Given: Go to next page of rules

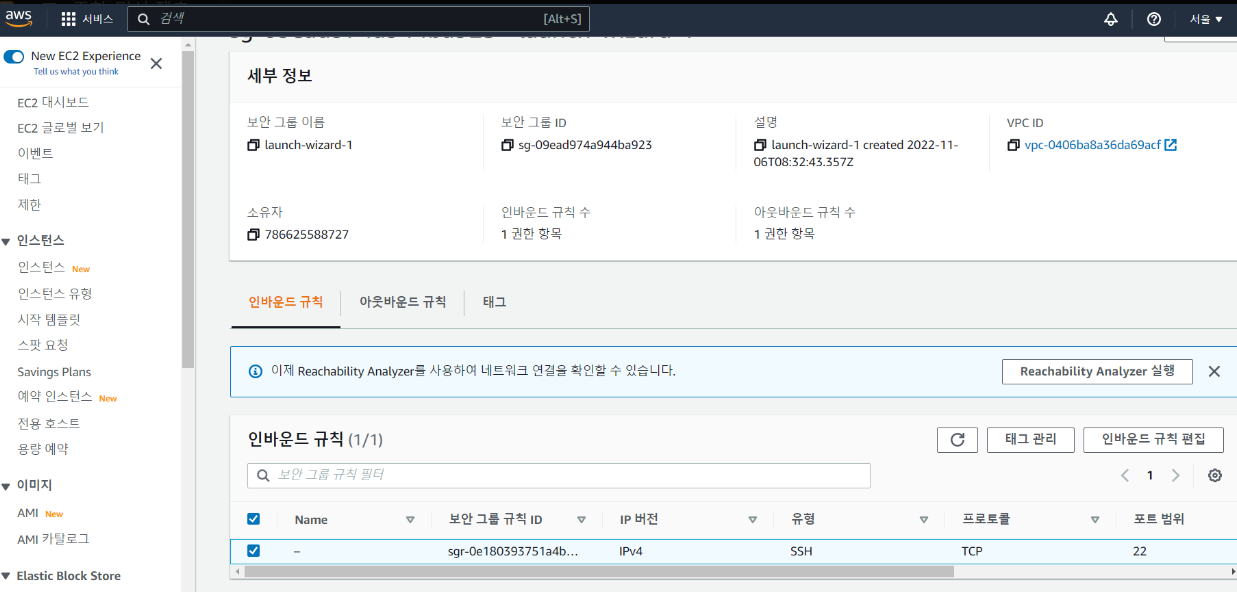Looking at the screenshot, I should tap(1175, 475).
